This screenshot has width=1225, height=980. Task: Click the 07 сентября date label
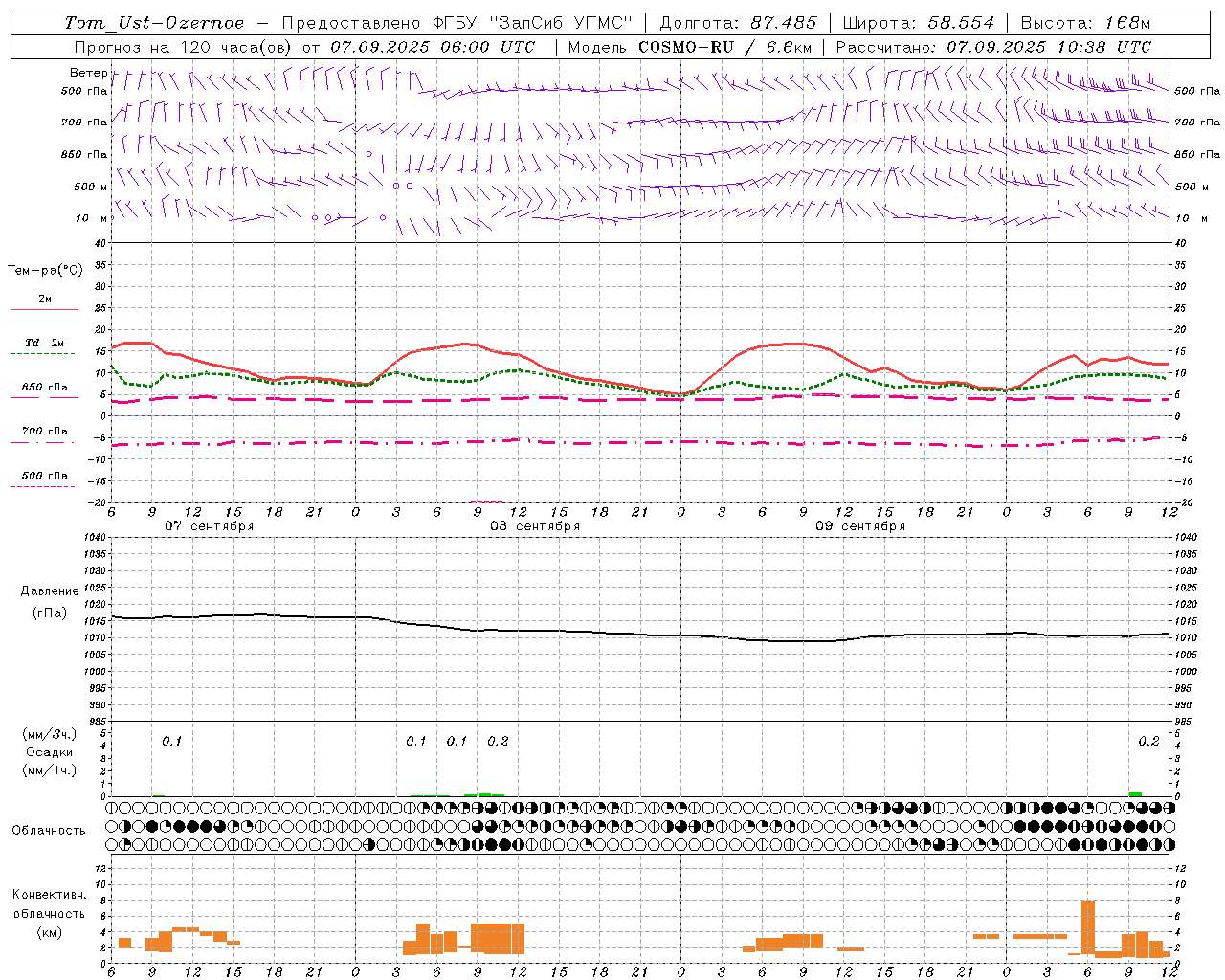pos(210,526)
